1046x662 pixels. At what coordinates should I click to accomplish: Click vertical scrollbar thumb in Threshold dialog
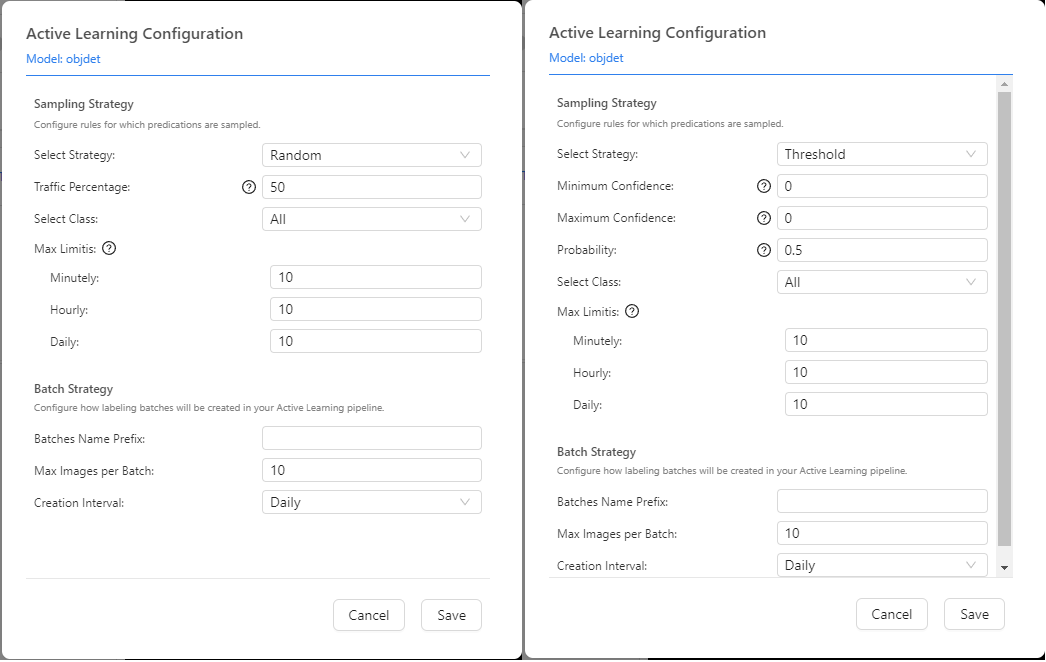click(1005, 319)
